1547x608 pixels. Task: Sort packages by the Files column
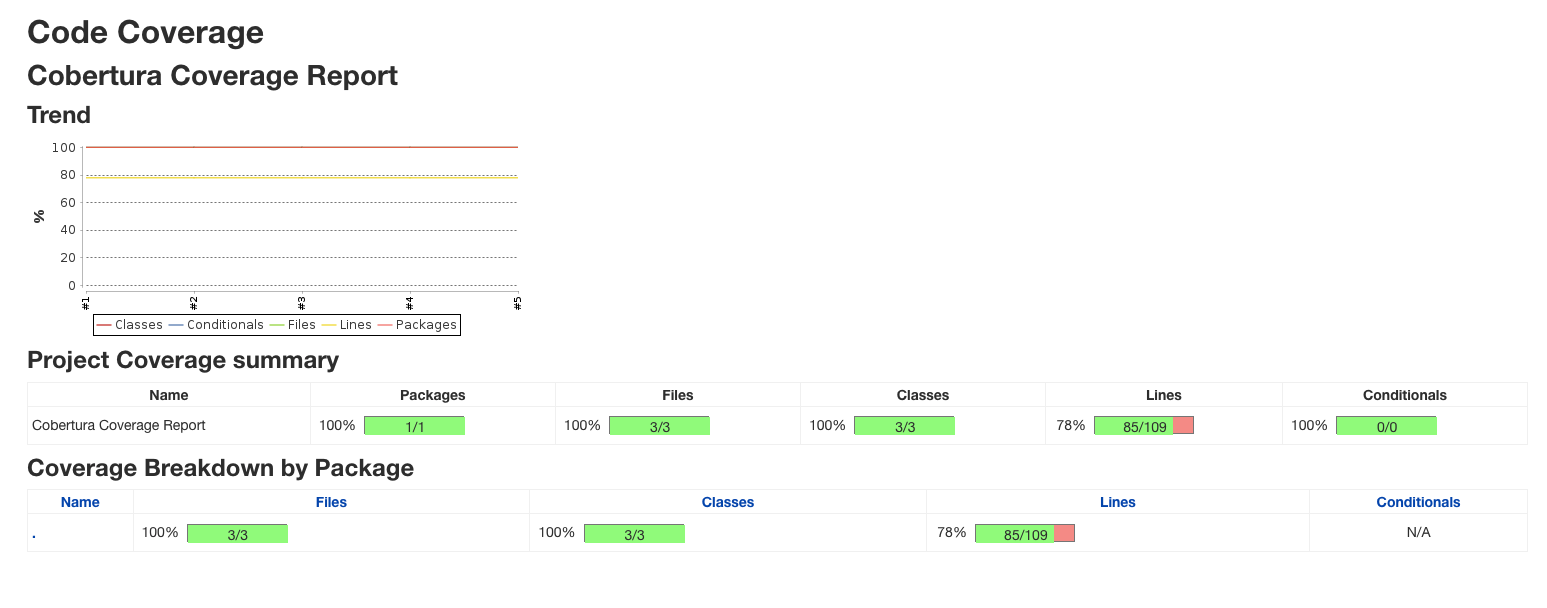[331, 501]
